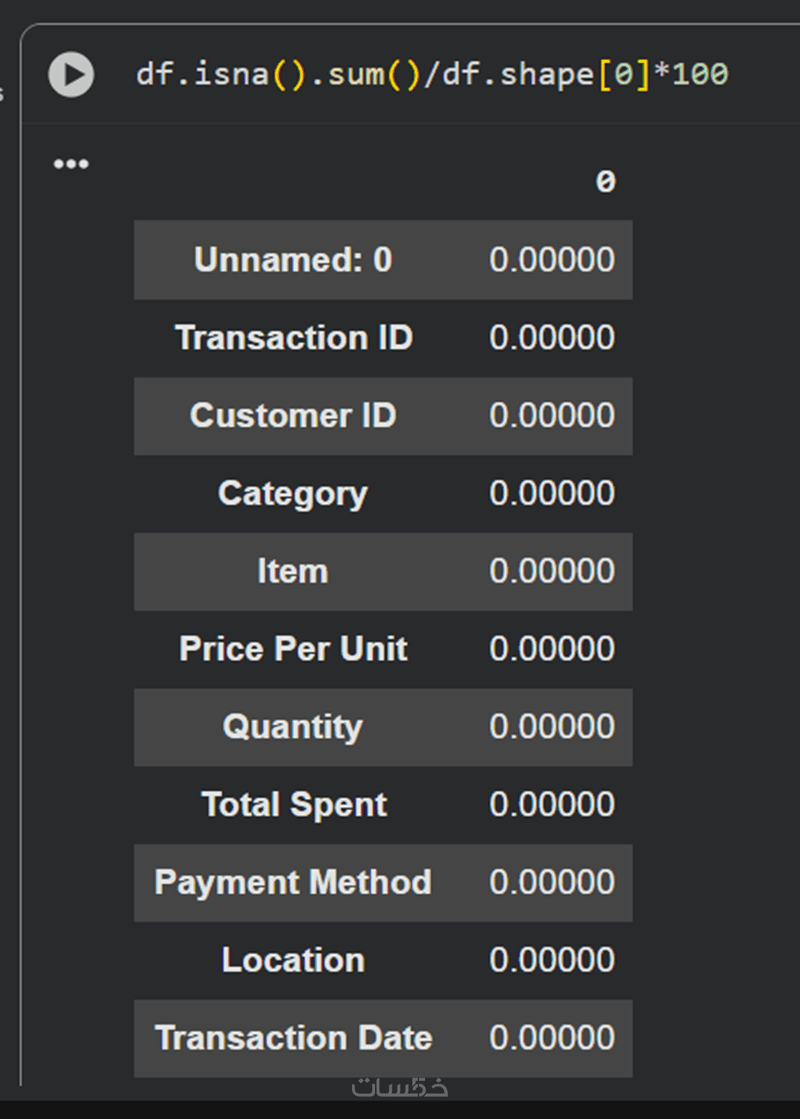Image resolution: width=800 pixels, height=1119 pixels.
Task: Select the Total Spent row label
Action: (x=294, y=805)
